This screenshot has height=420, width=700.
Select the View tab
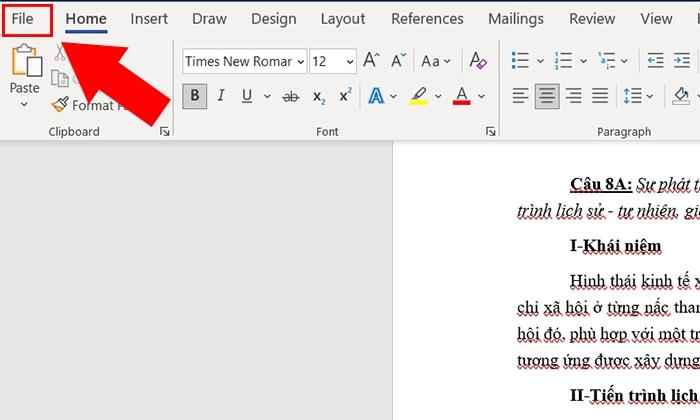coord(656,19)
